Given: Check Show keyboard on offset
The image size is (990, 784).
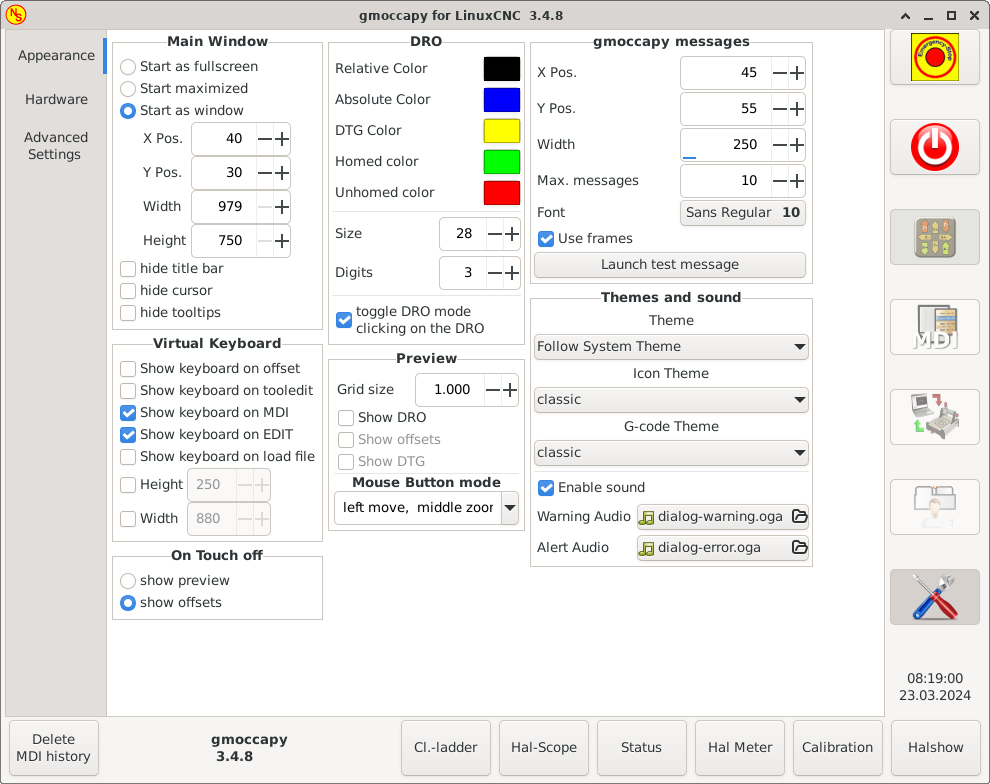Looking at the screenshot, I should 127,368.
